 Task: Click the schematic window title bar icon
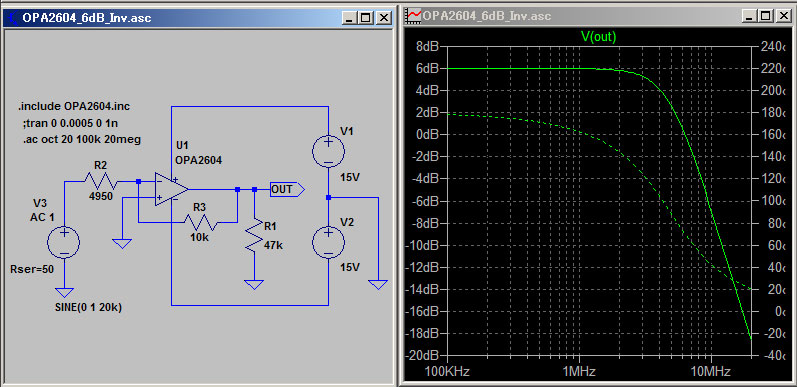point(11,18)
